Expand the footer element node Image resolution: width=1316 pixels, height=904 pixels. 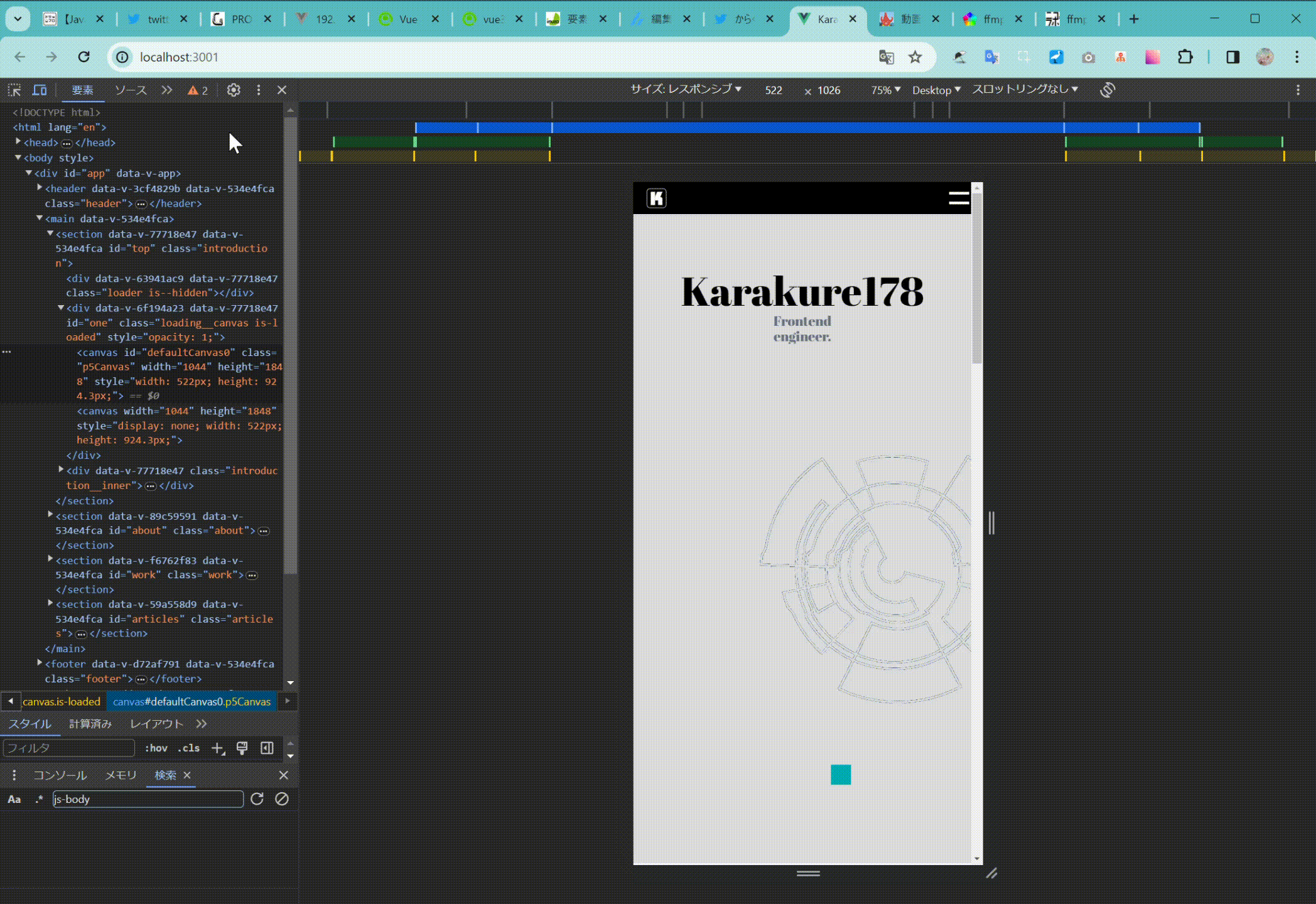point(40,663)
